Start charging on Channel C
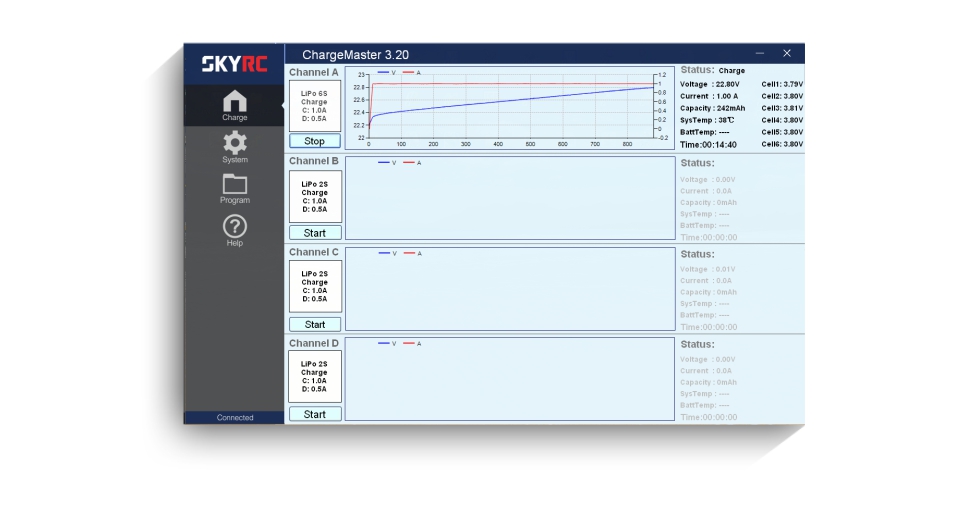Image resolution: width=980 pixels, height=509 pixels. click(x=314, y=325)
